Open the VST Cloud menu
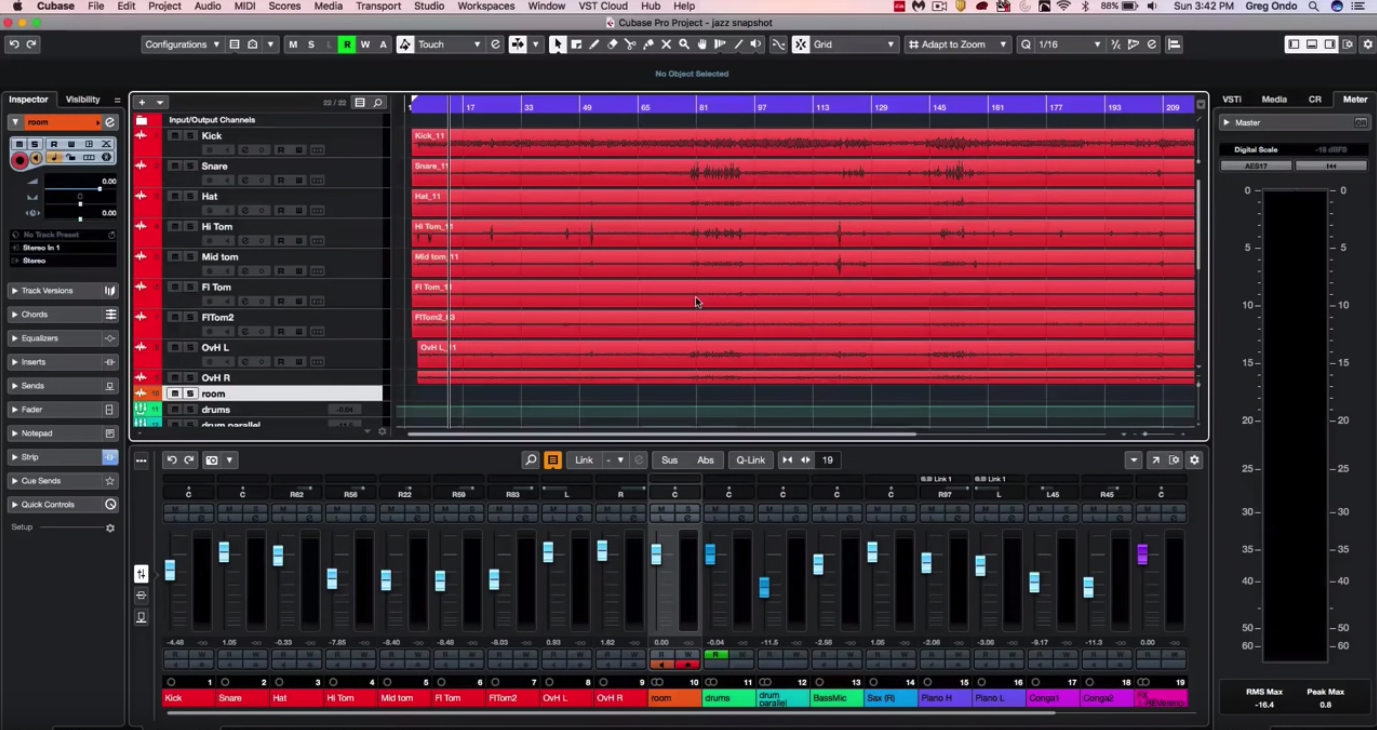 (x=603, y=6)
